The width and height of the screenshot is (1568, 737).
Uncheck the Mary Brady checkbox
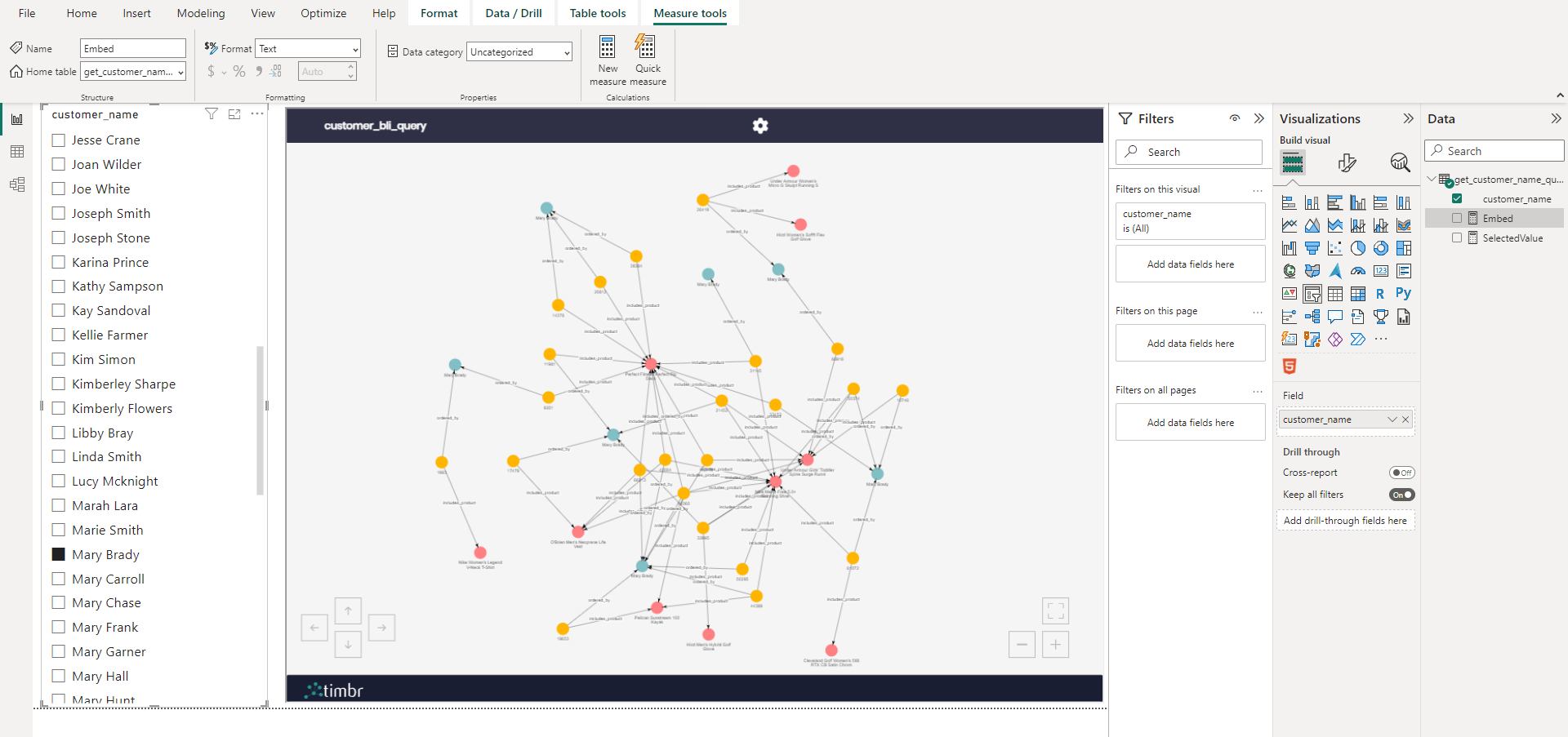(59, 554)
